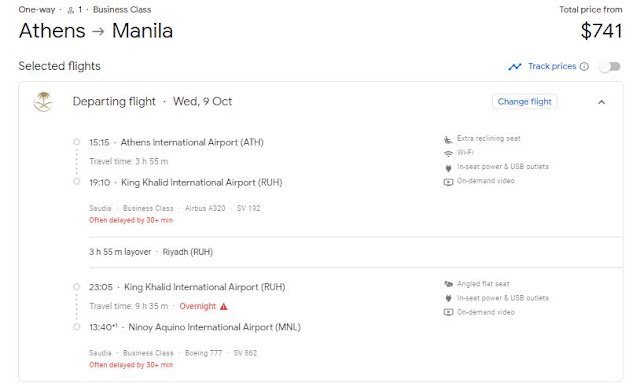
Task: Click the Ninoy Aquino arrival airport line
Action: pos(195,327)
